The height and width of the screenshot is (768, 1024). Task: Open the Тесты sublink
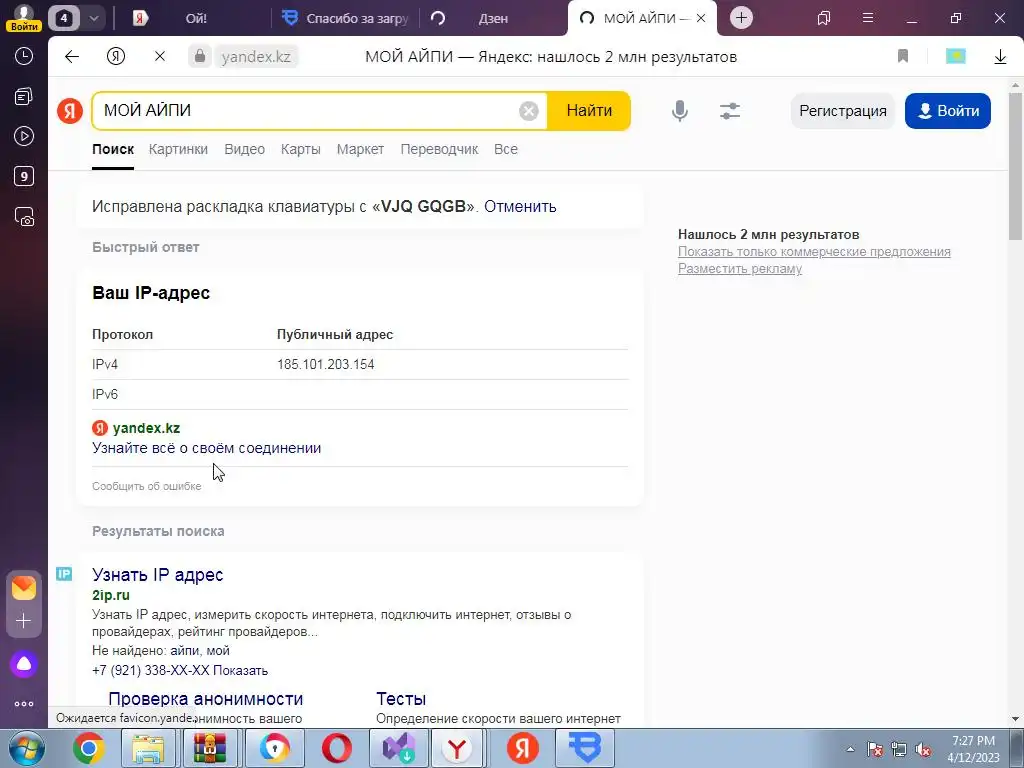(401, 699)
